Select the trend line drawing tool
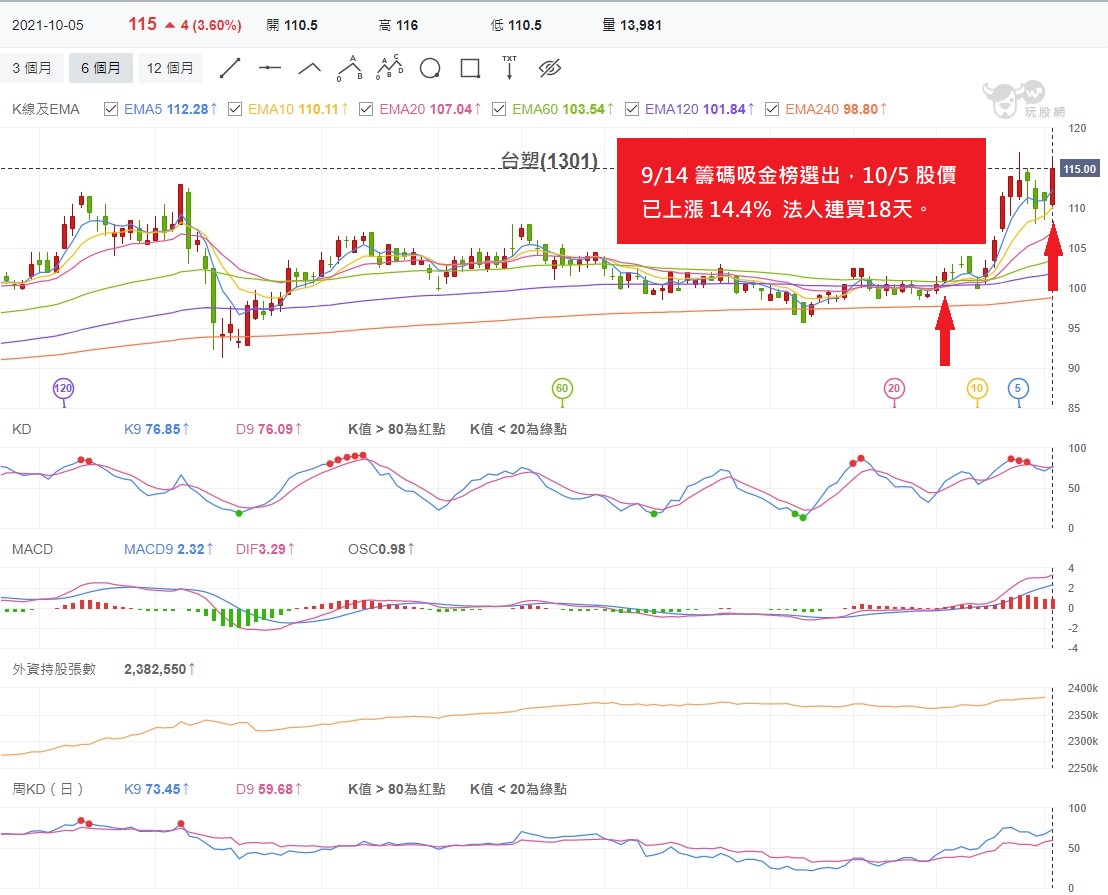Image resolution: width=1108 pixels, height=895 pixels. point(230,69)
